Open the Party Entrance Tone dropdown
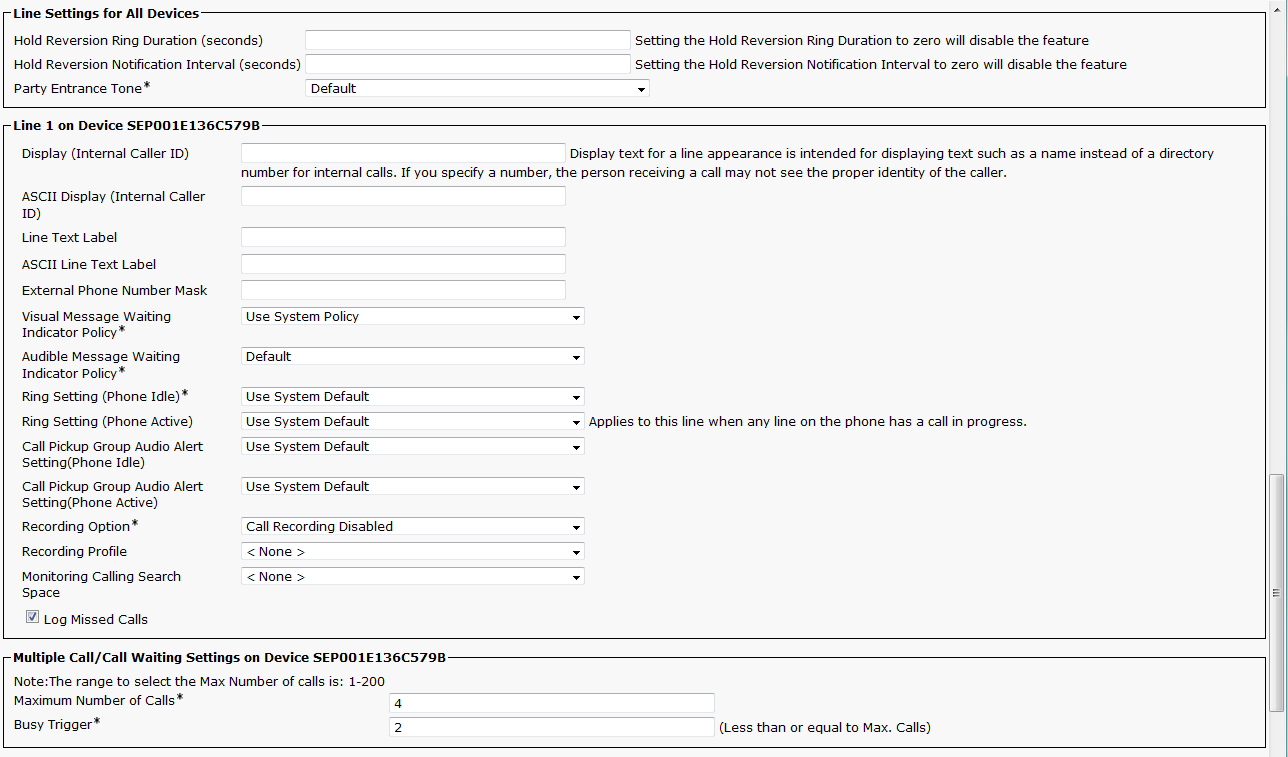The height and width of the screenshot is (757, 1288). point(477,89)
